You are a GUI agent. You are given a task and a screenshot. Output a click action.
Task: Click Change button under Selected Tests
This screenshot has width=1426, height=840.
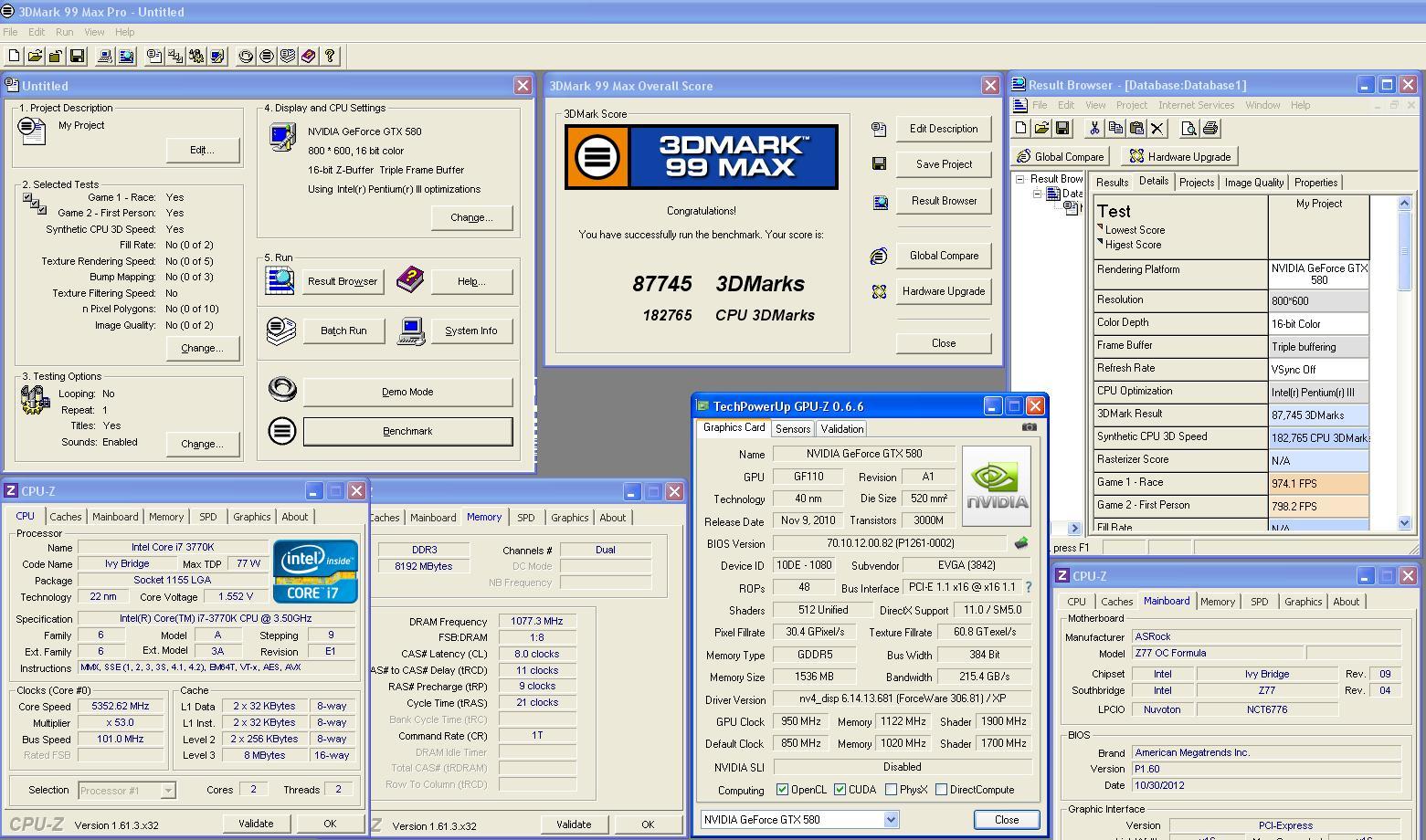[202, 349]
